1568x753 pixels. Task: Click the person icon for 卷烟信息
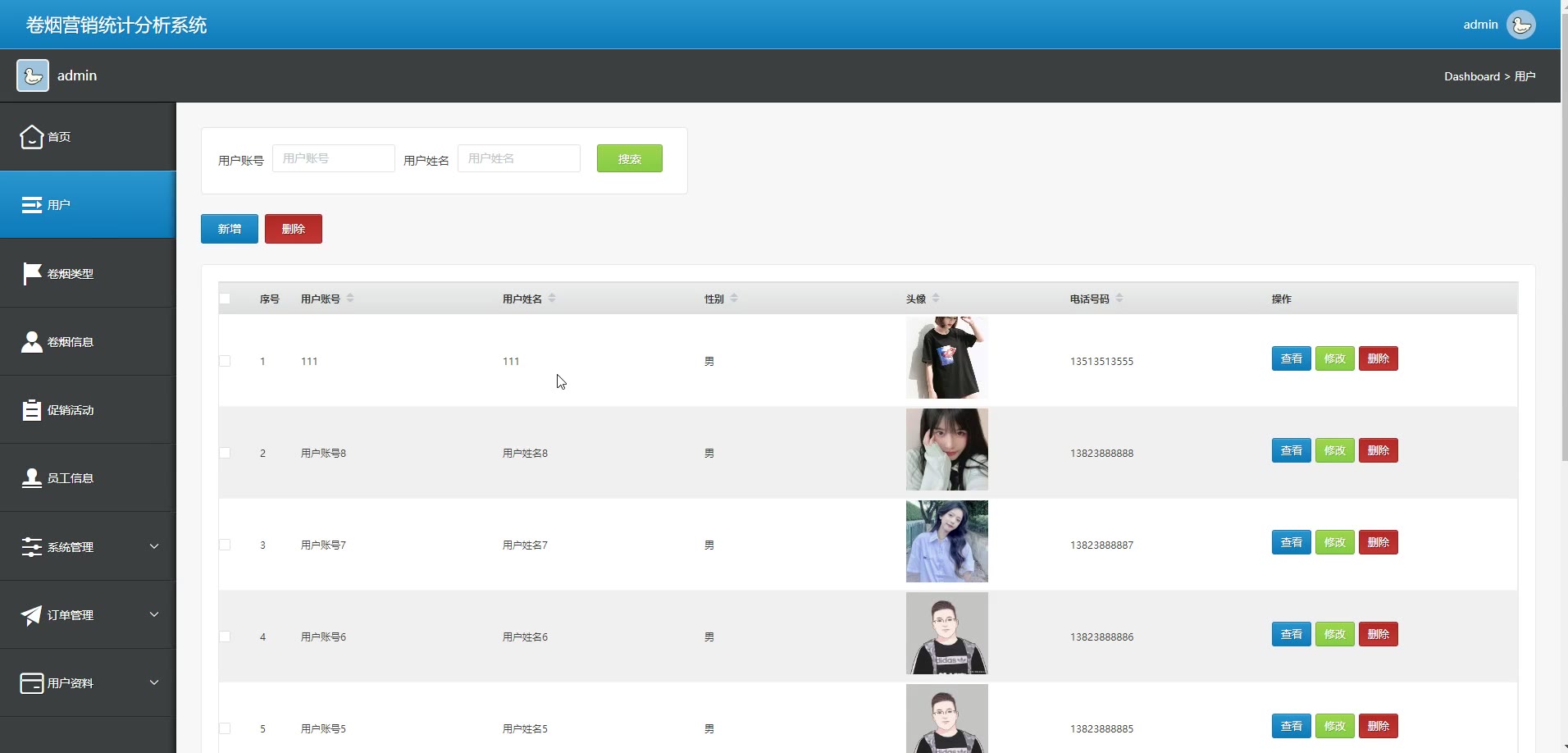click(31, 342)
